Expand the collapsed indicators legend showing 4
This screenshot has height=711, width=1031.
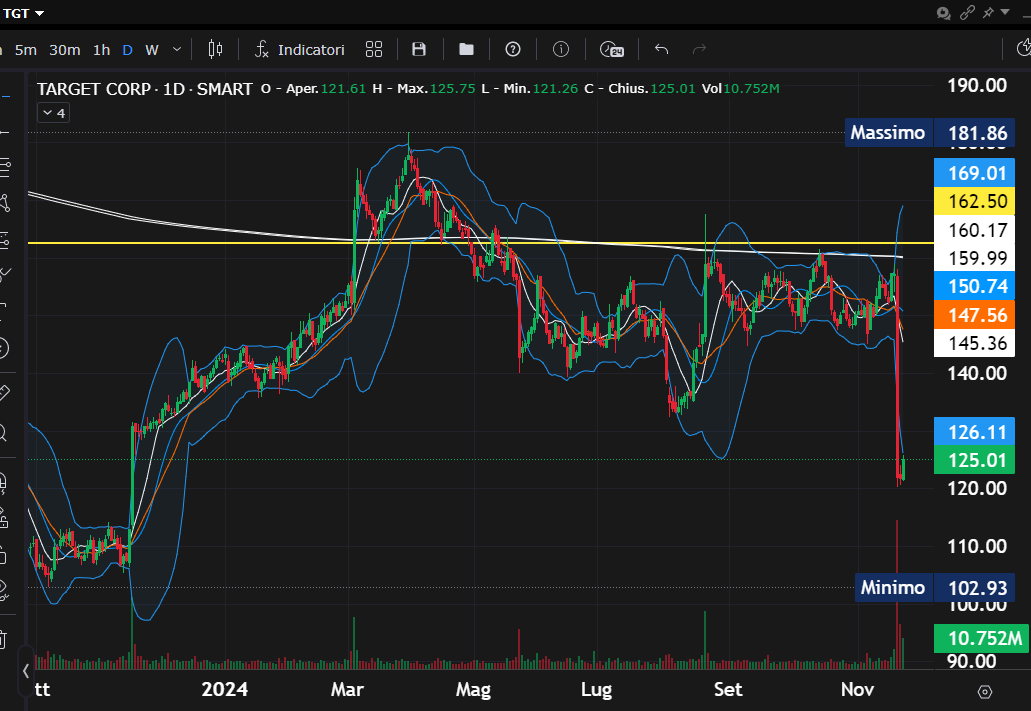tap(53, 113)
